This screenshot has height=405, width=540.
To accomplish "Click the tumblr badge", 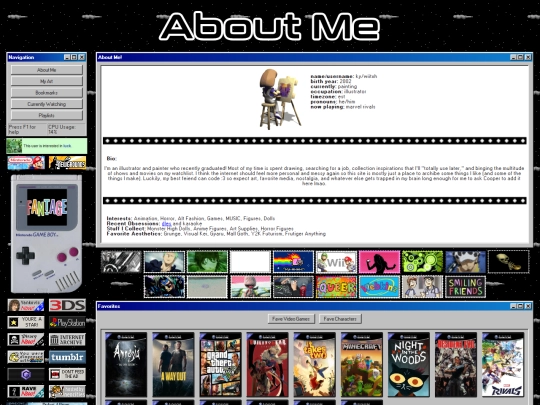I will pyautogui.click(x=67, y=357).
